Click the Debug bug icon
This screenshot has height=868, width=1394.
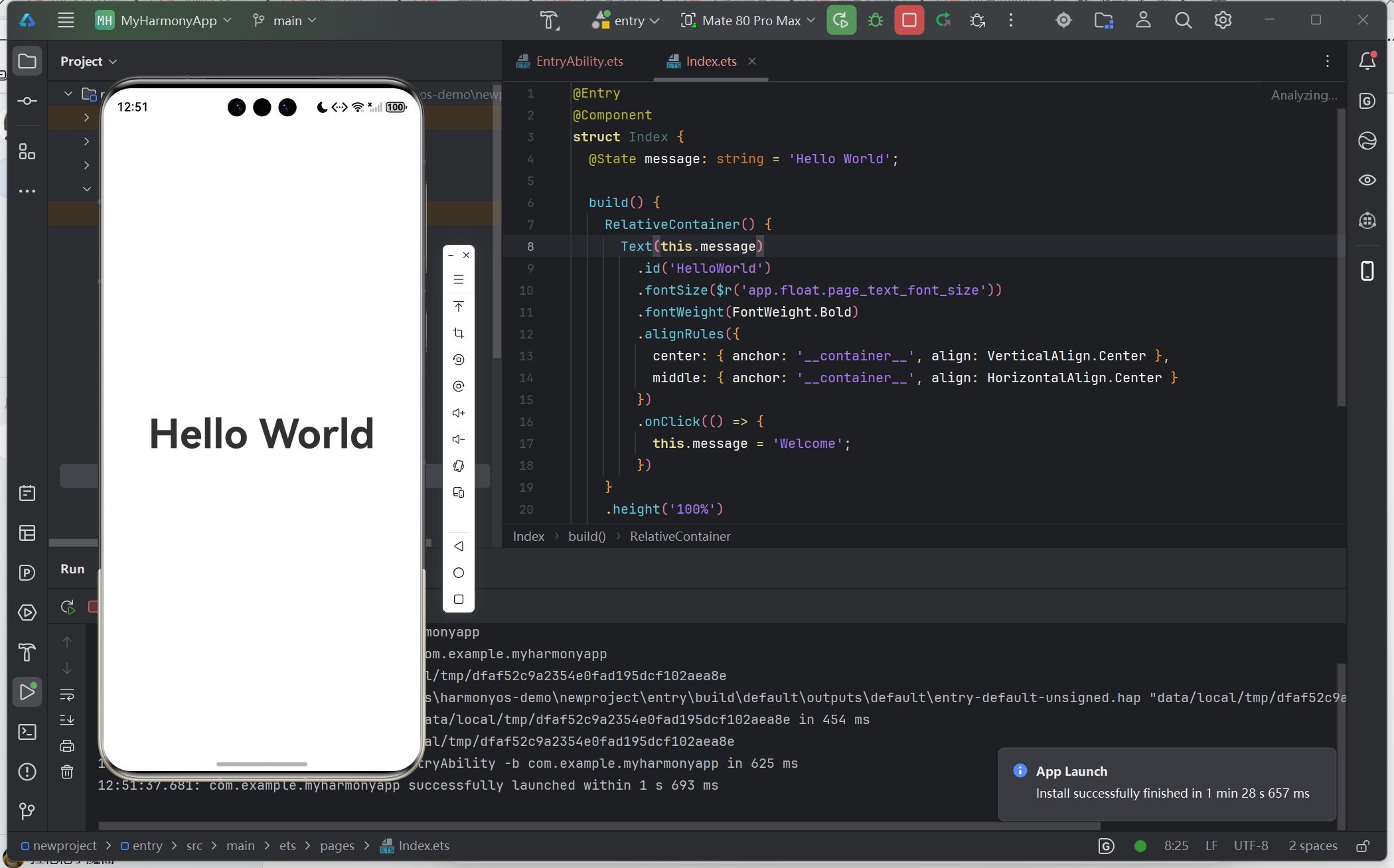point(876,21)
